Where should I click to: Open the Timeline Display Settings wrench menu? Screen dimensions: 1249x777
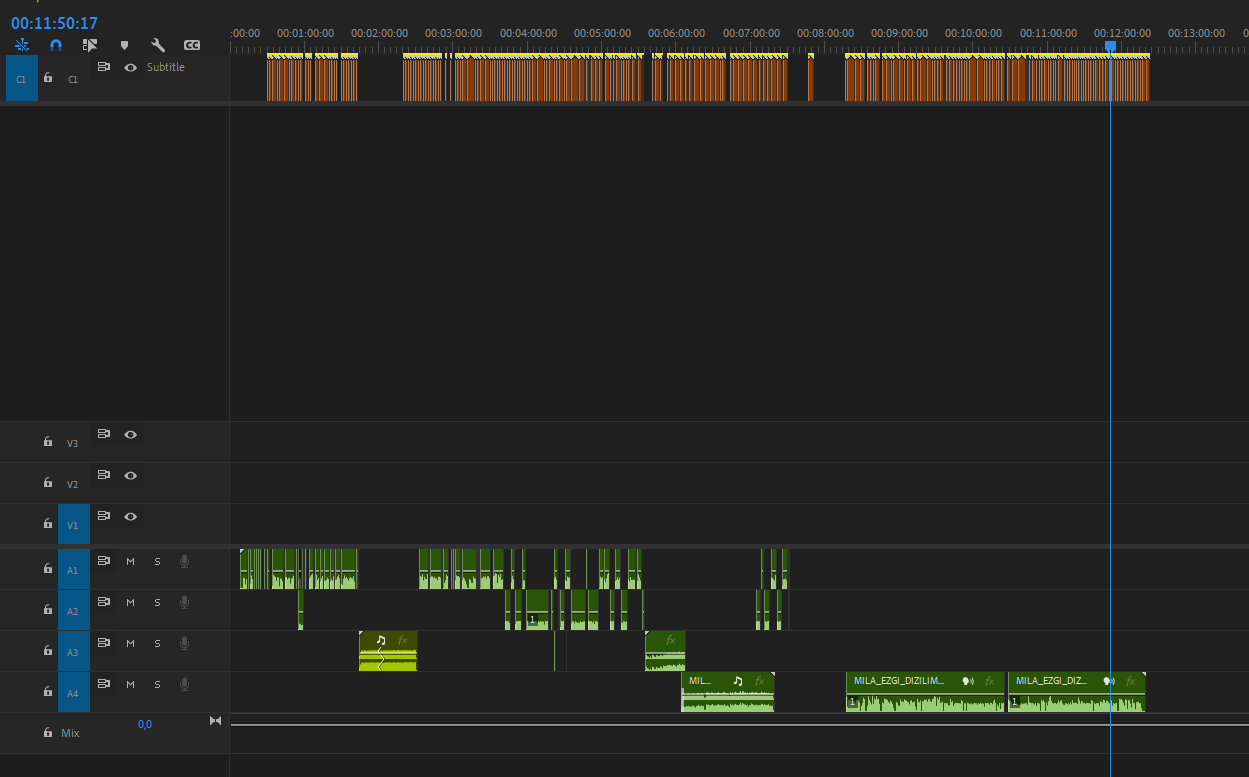click(x=157, y=45)
